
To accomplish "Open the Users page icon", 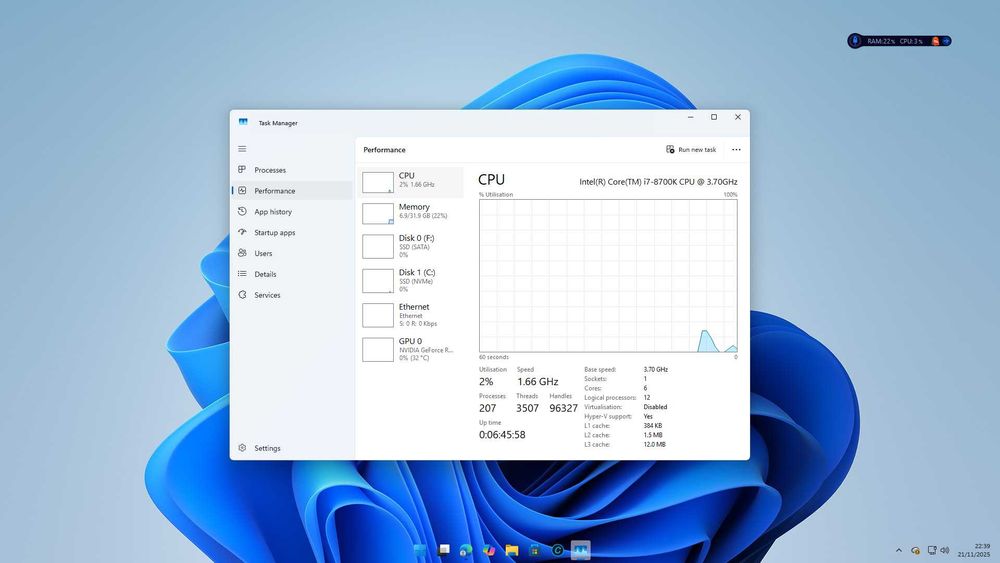I will coord(242,253).
